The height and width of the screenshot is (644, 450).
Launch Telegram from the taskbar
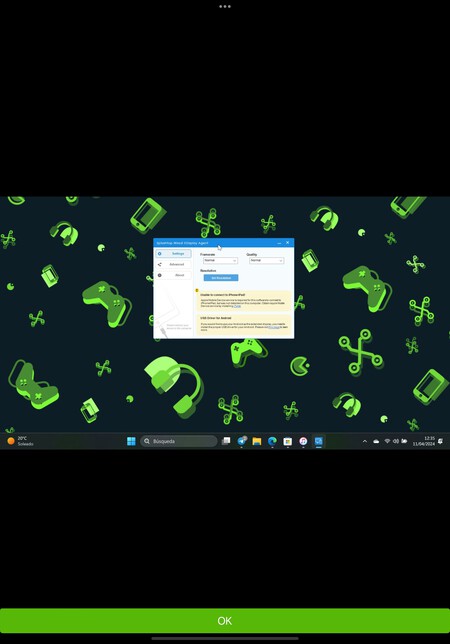click(241, 441)
